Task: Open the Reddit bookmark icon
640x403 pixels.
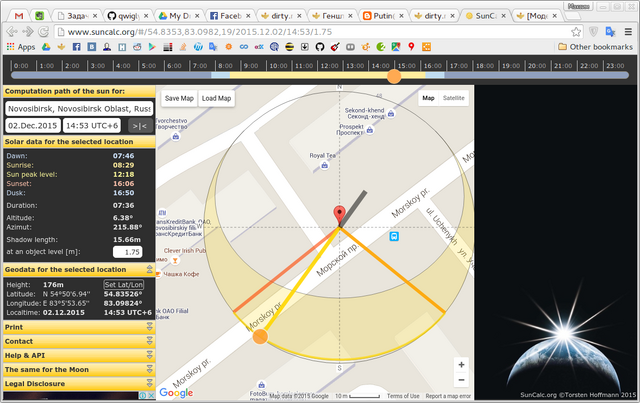Action: (137, 47)
